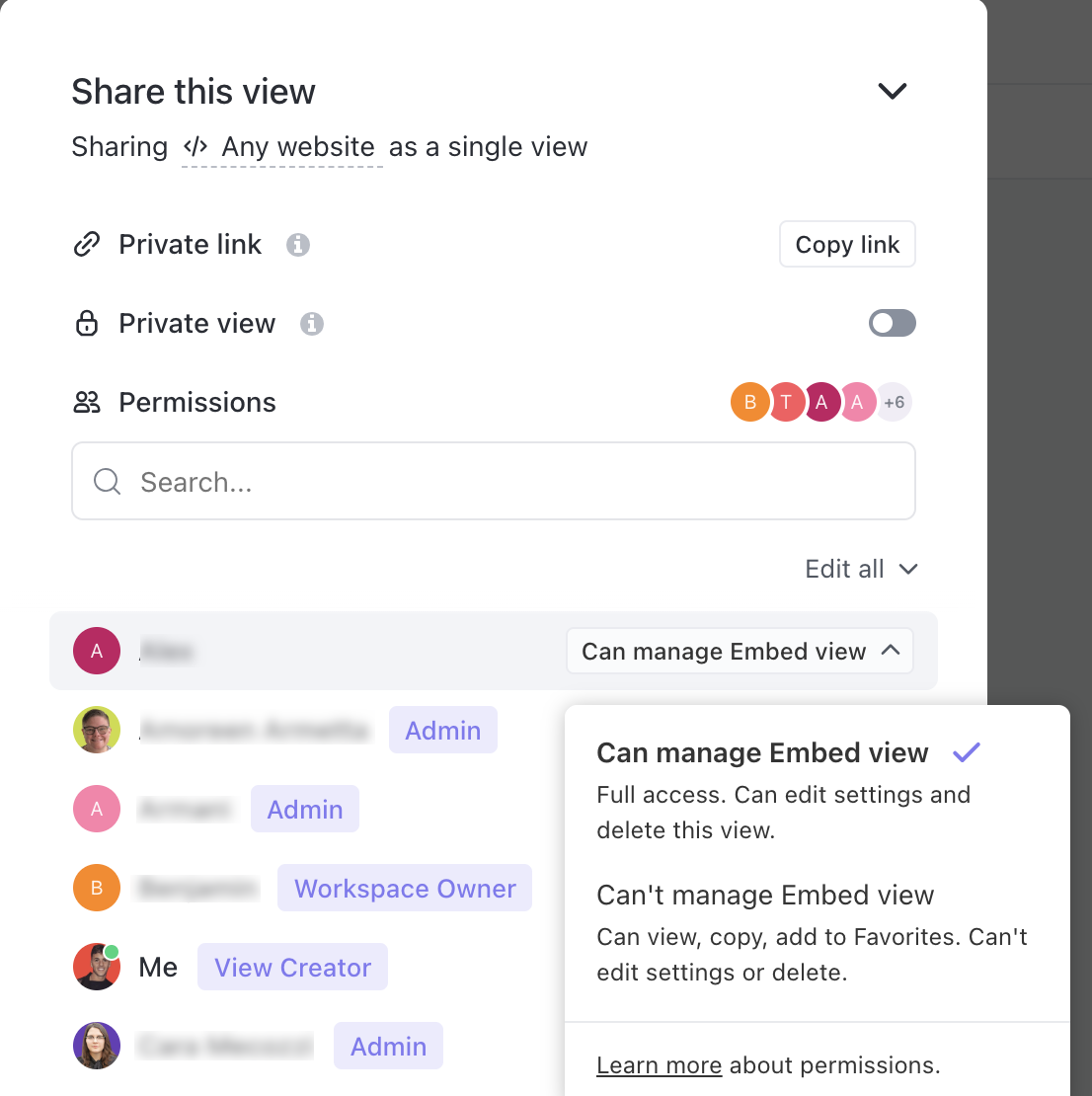Open the Learn more permissions link

(x=659, y=1065)
